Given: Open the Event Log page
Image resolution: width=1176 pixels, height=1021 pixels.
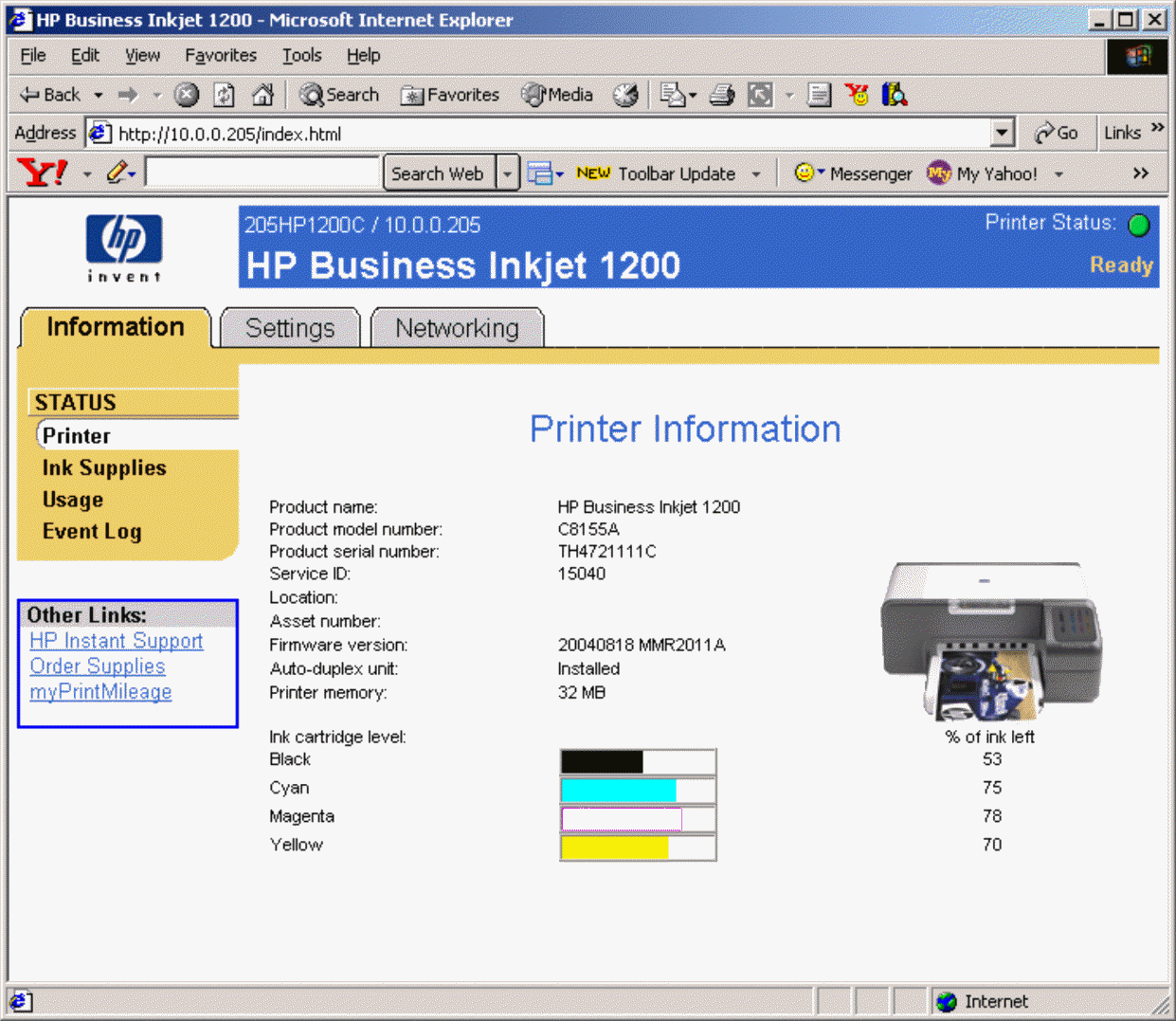Looking at the screenshot, I should 92,532.
